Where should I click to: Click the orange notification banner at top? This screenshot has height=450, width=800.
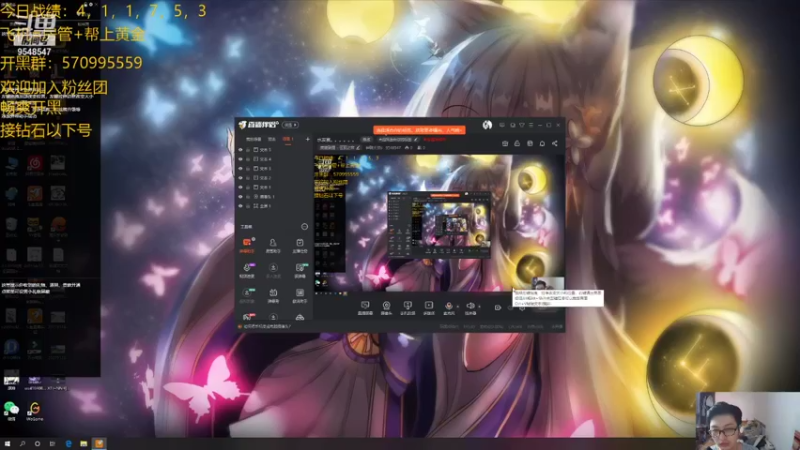coord(419,130)
